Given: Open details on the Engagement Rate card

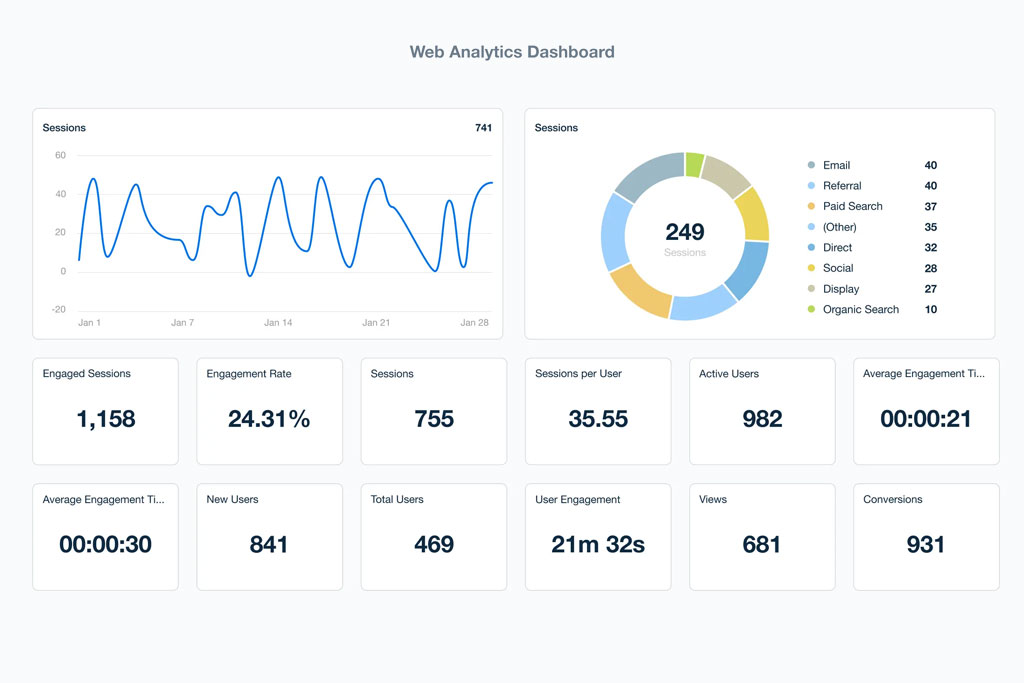Looking at the screenshot, I should [x=269, y=410].
